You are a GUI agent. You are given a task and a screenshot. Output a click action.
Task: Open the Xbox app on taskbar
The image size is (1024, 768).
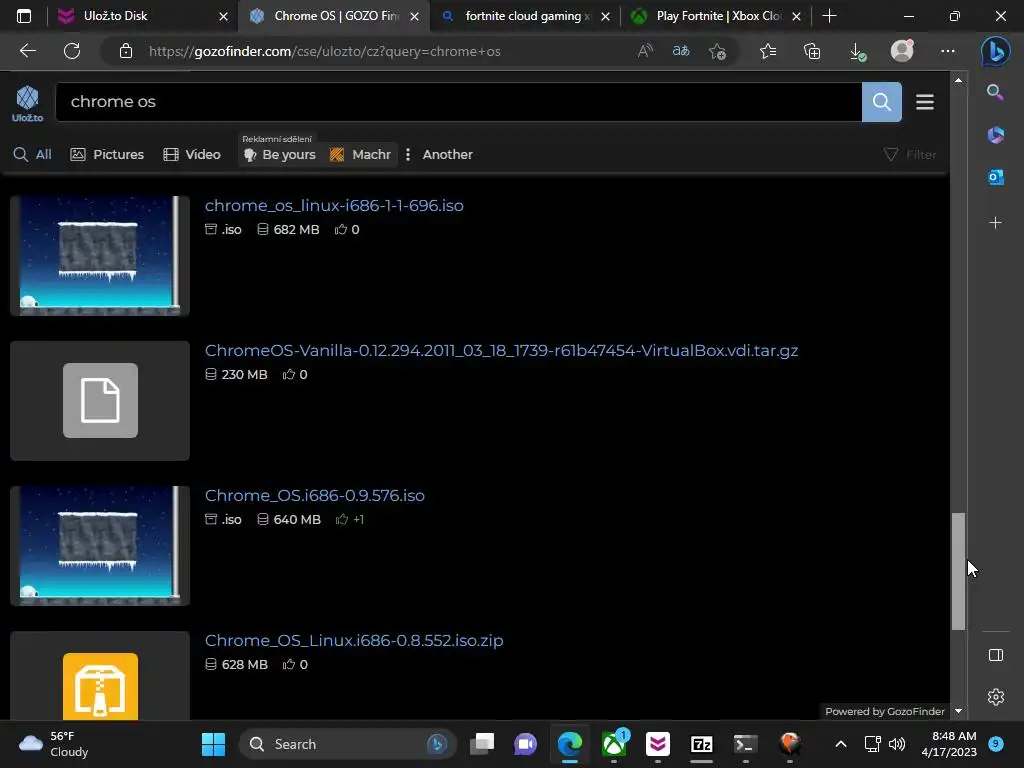[614, 744]
